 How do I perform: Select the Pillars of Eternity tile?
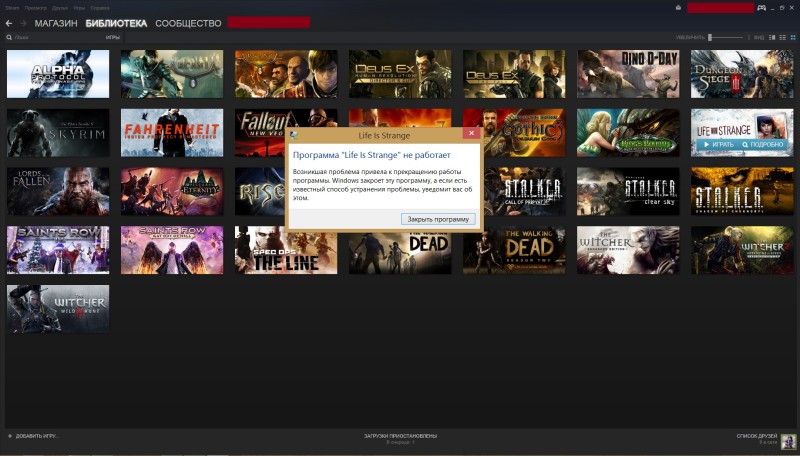point(172,191)
